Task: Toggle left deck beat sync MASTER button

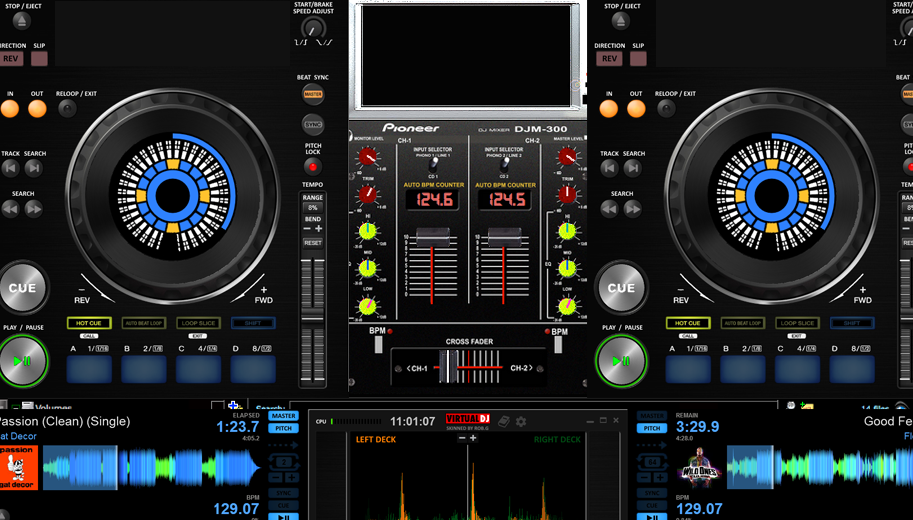Action: (313, 95)
